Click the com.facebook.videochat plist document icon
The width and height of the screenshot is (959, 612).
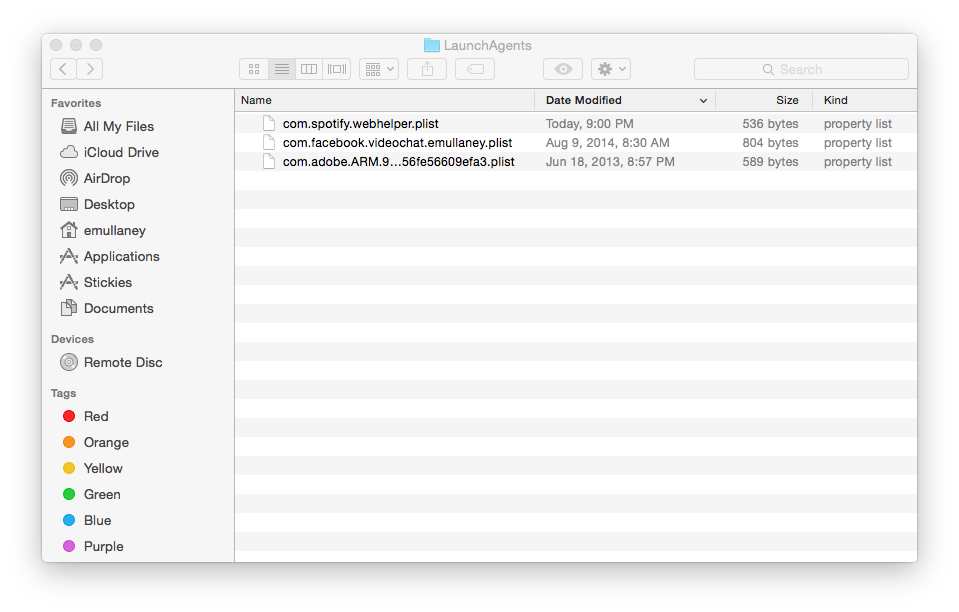(x=268, y=142)
